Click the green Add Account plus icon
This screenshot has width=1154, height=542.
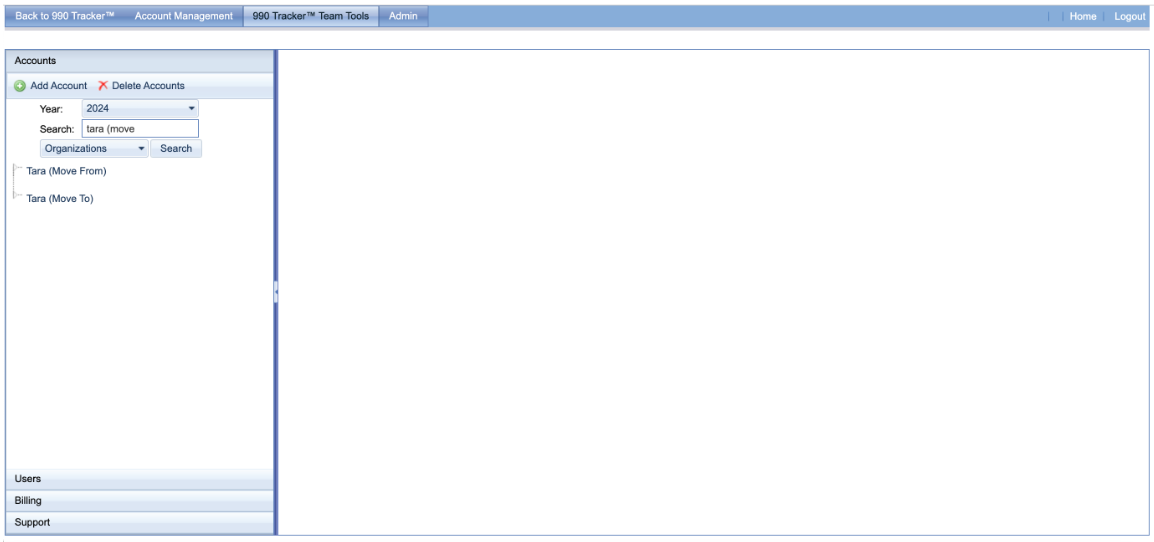click(20, 86)
